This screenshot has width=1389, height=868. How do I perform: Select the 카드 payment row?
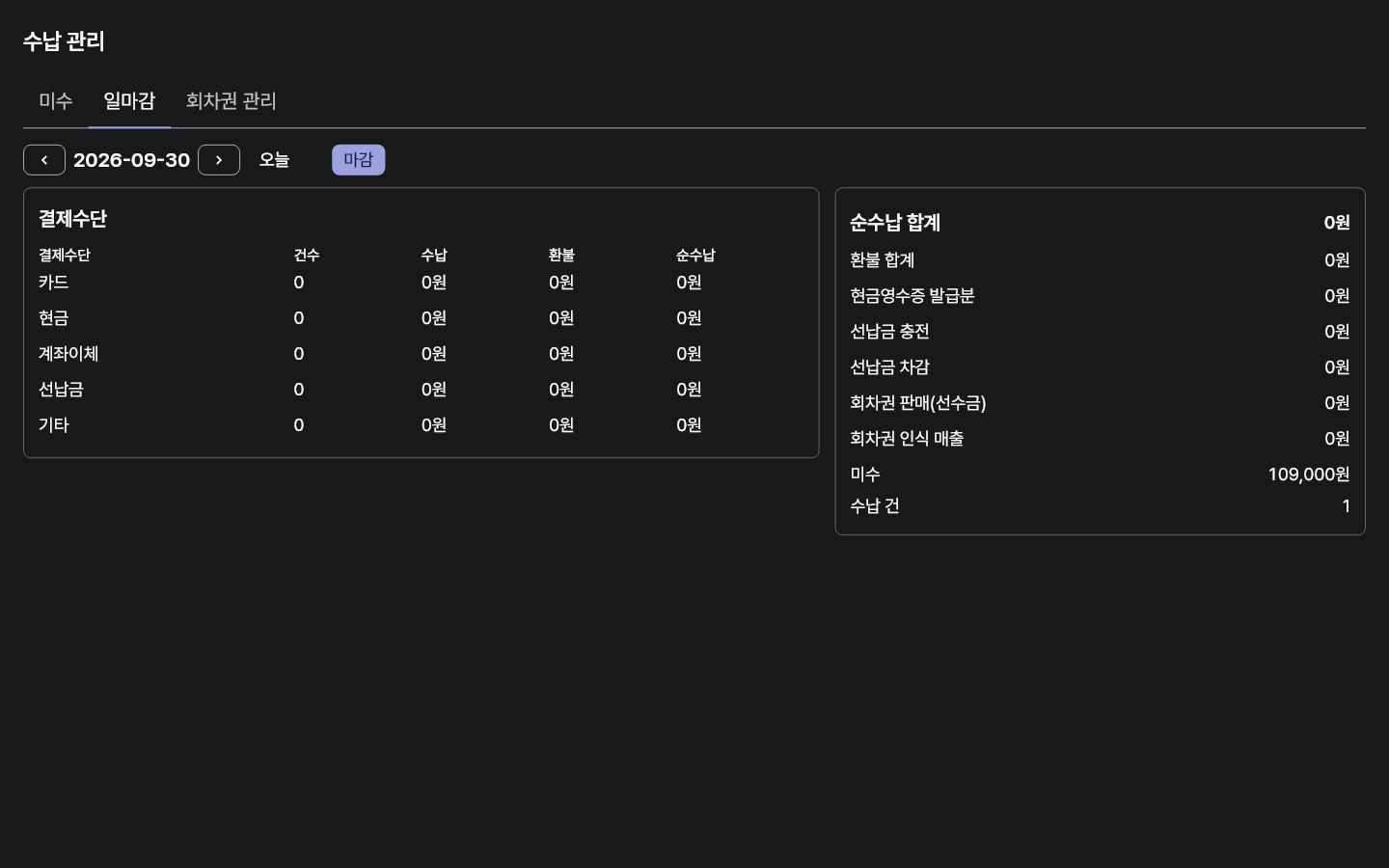pos(421,283)
